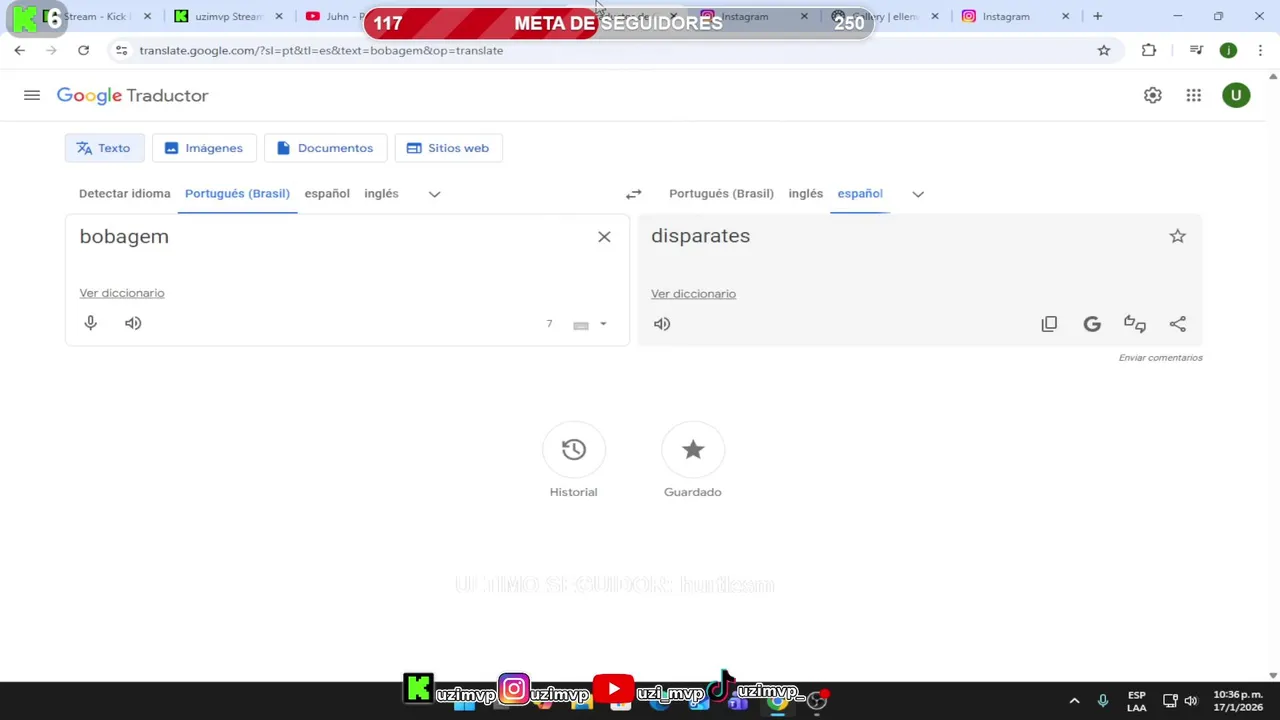This screenshot has height=720, width=1280.
Task: Swap source and target languages
Action: click(633, 194)
